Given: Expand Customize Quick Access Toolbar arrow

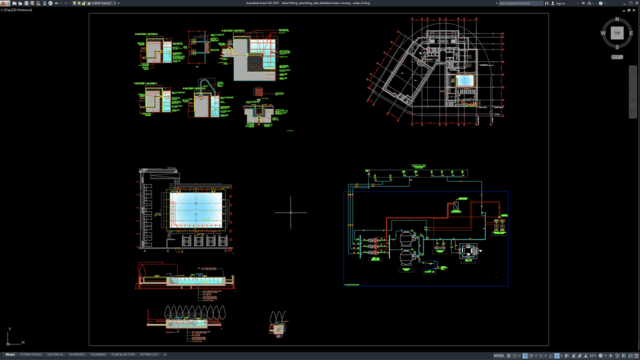Looking at the screenshot, I should pyautogui.click(x=118, y=3).
